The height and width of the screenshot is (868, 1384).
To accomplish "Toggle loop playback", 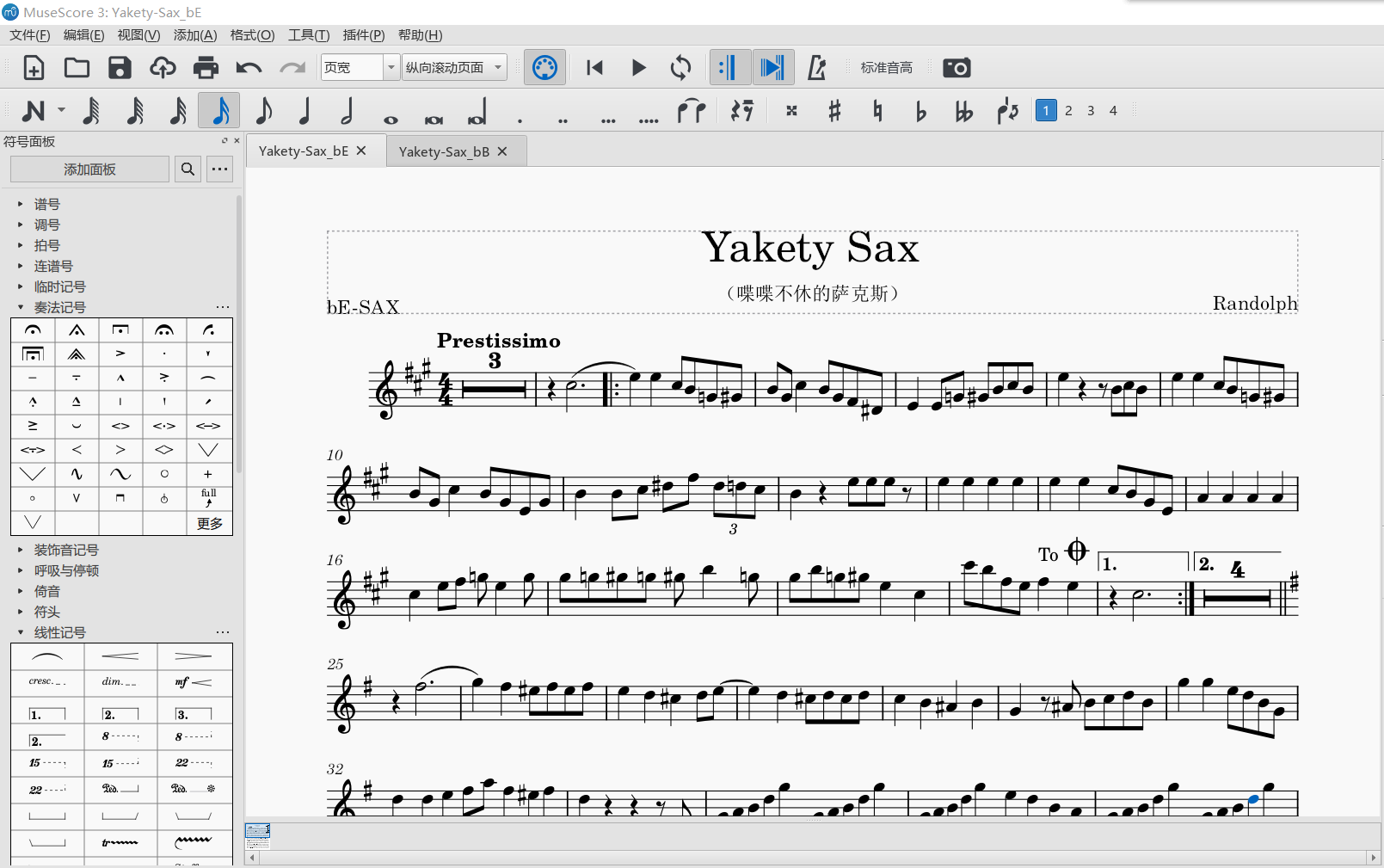I will click(680, 68).
